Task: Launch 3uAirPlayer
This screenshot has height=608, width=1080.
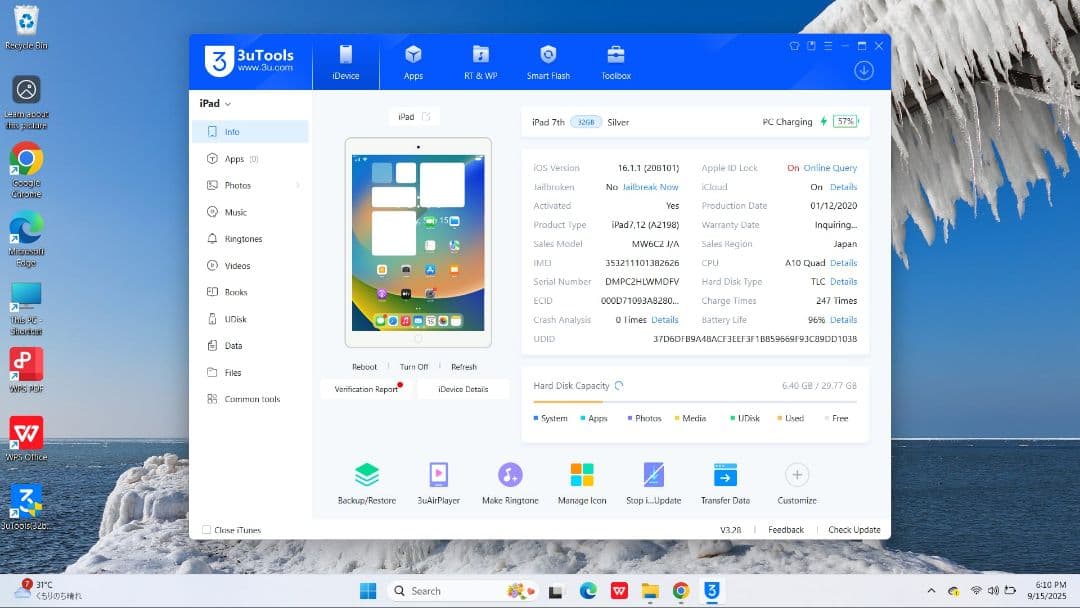Action: pyautogui.click(x=438, y=475)
